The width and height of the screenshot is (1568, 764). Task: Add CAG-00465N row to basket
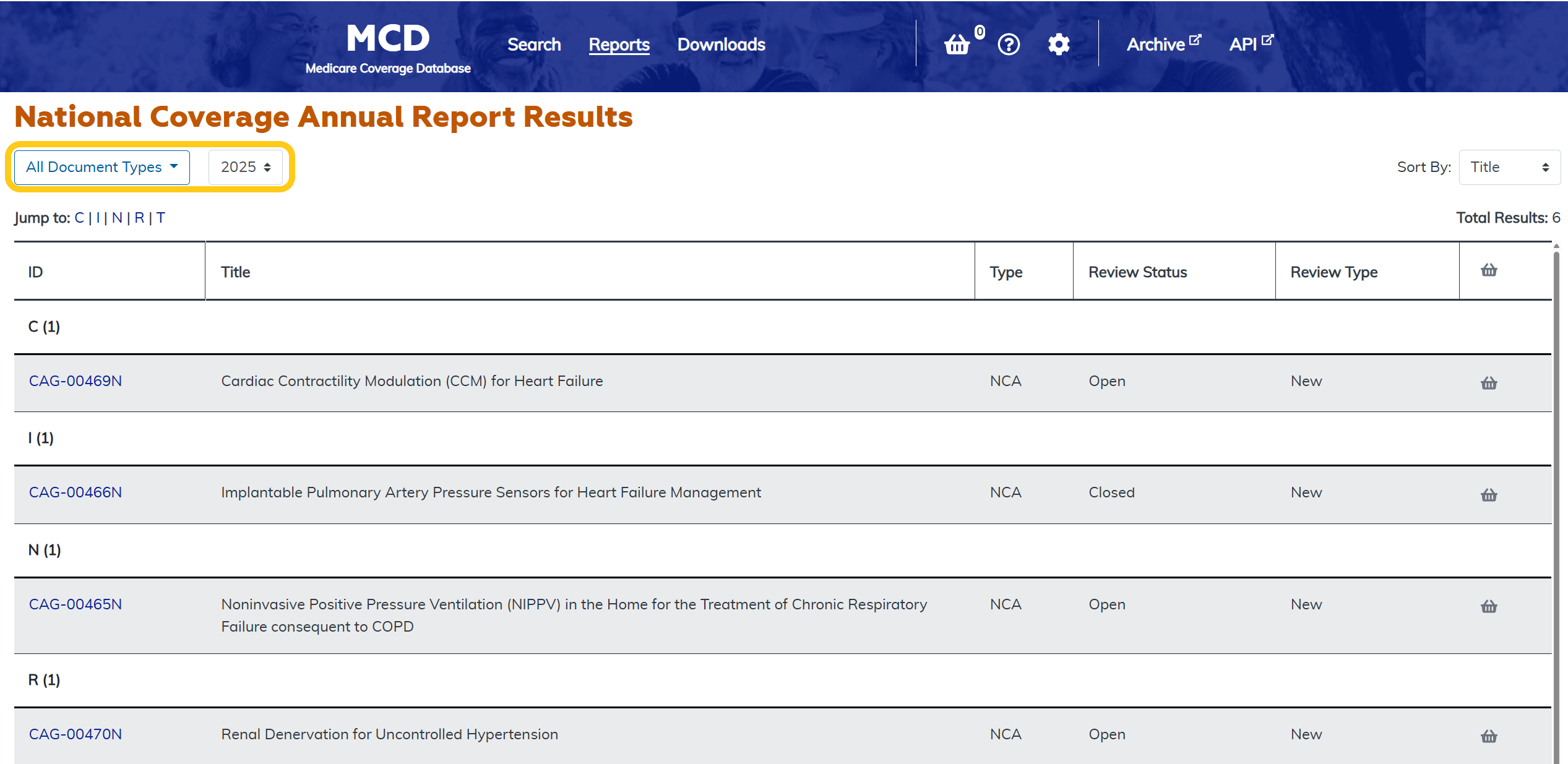pos(1489,606)
